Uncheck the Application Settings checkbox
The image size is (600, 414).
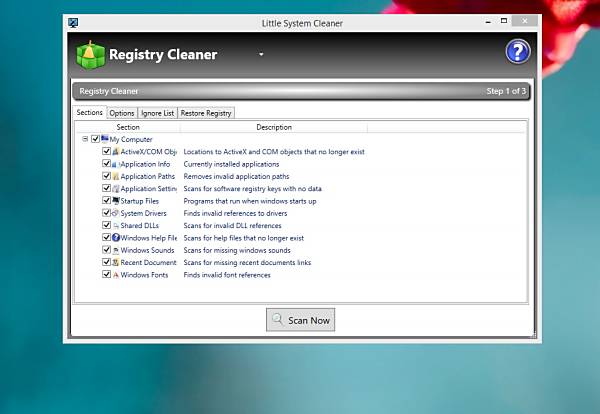pos(106,188)
